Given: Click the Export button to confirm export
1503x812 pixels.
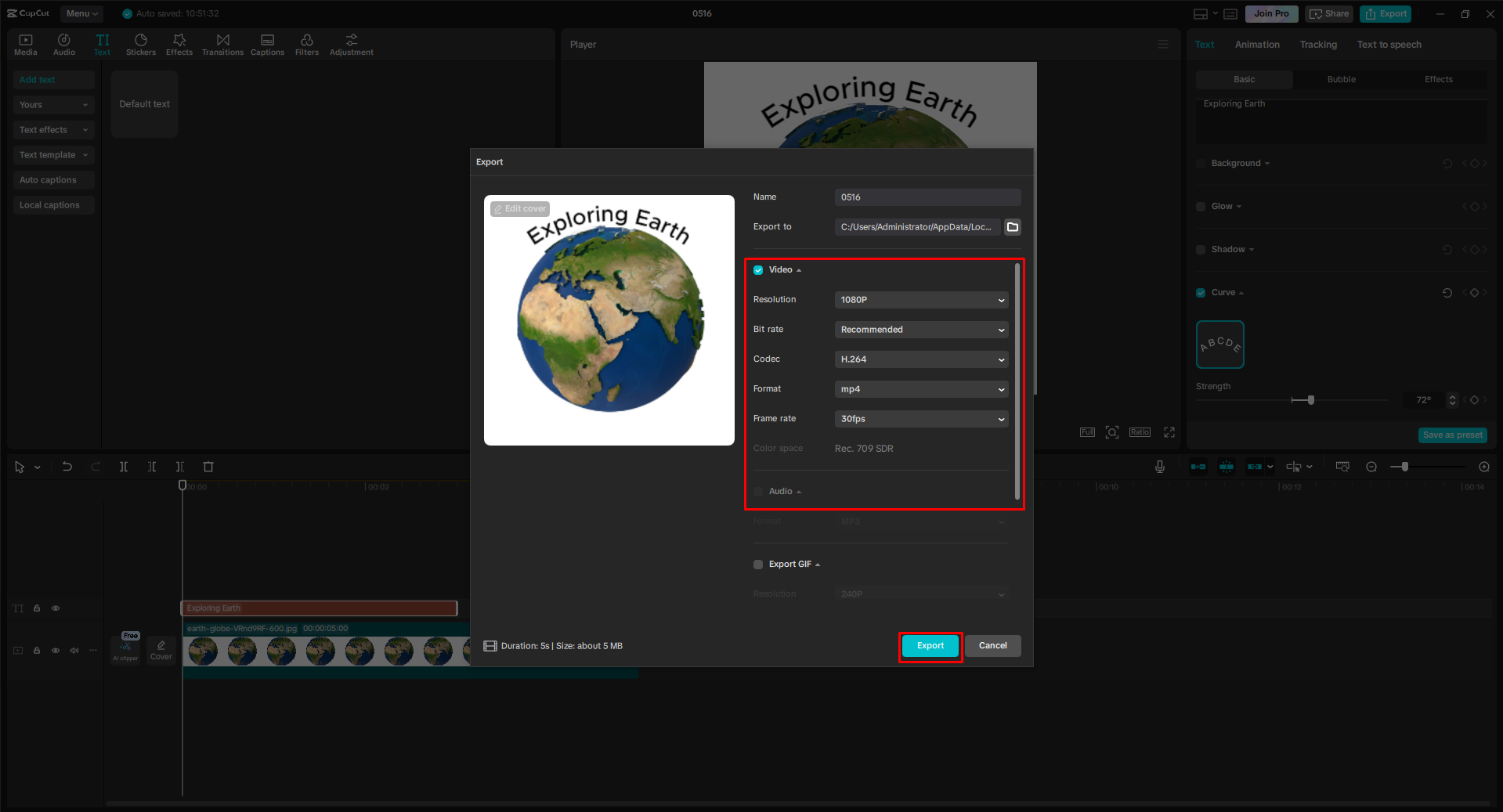Looking at the screenshot, I should (930, 645).
